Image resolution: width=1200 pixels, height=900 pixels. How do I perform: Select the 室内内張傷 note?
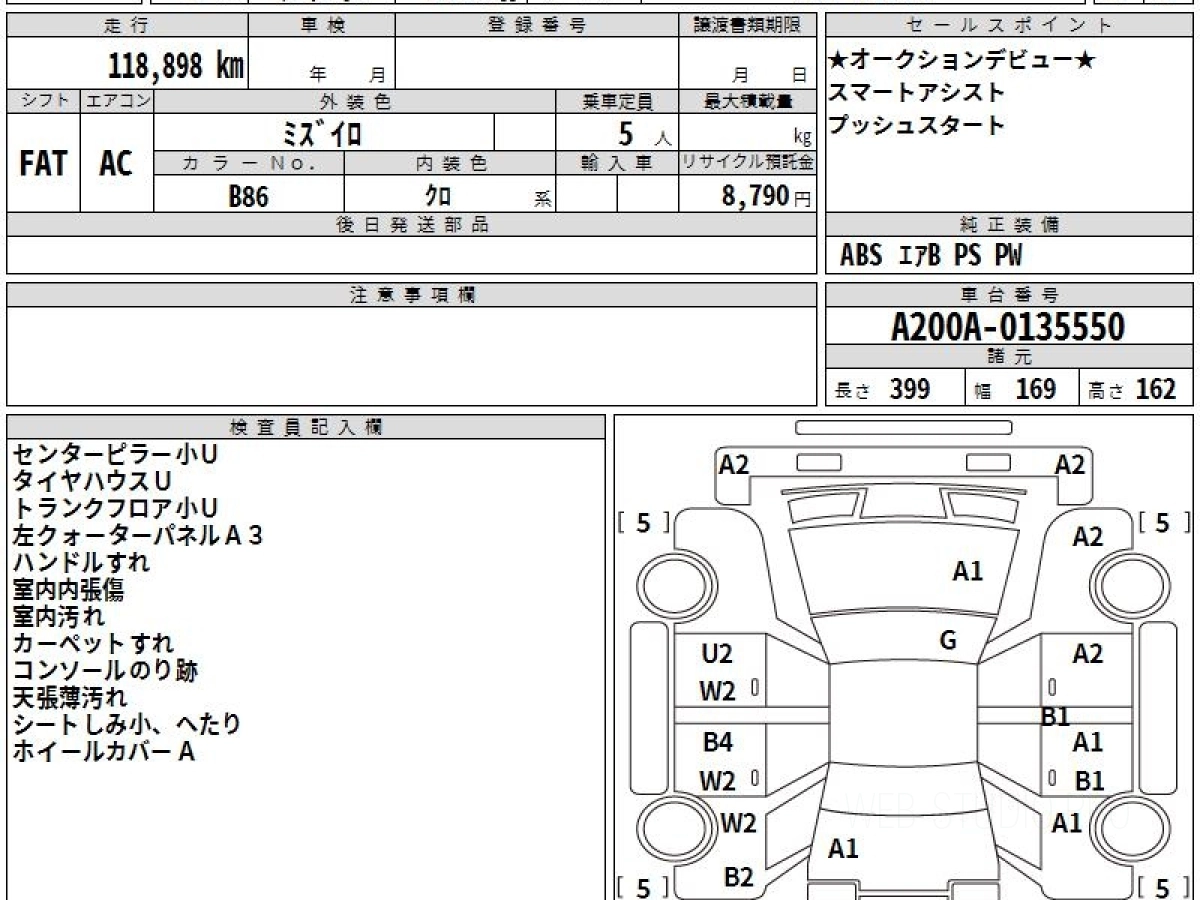pyautogui.click(x=68, y=589)
